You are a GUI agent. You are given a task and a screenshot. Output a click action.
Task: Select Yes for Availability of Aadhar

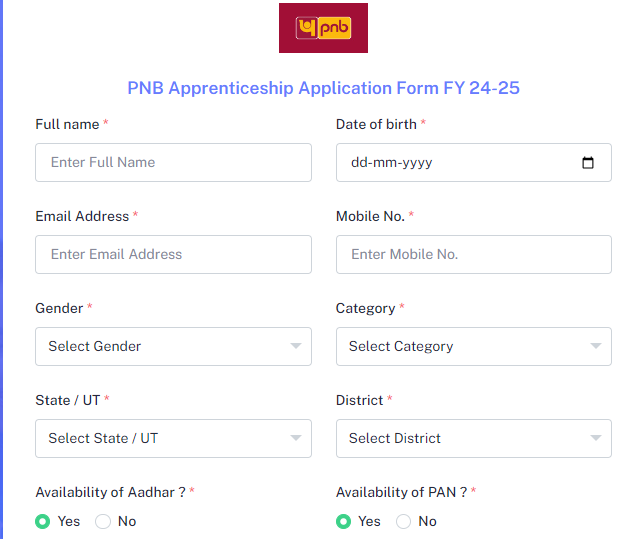coord(43,521)
